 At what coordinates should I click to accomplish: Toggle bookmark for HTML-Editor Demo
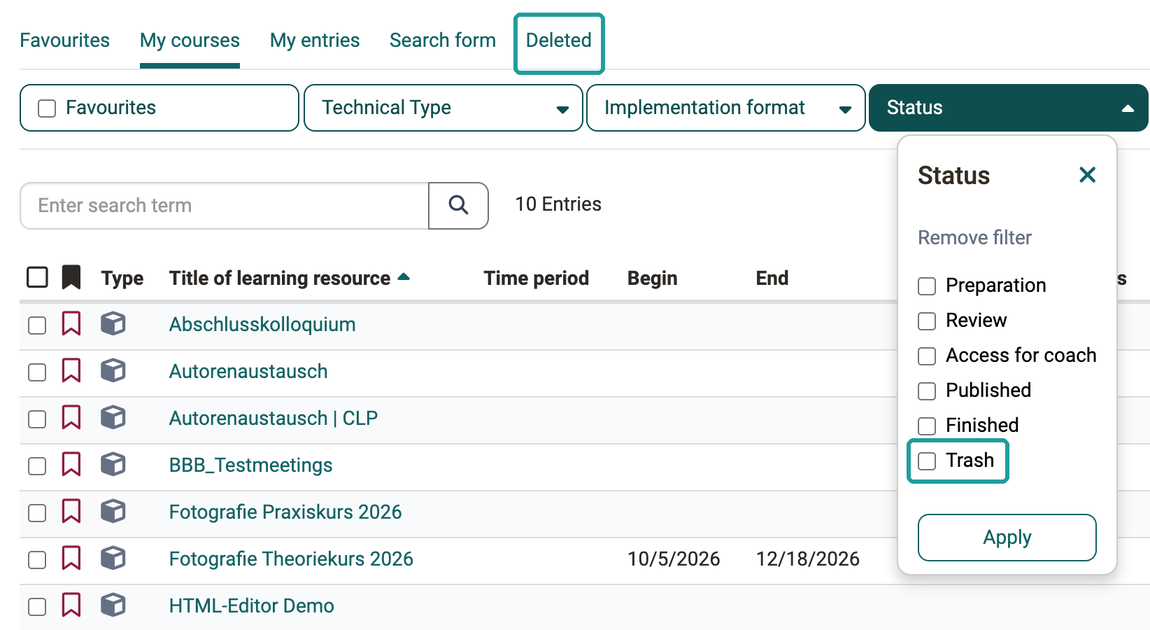tap(71, 605)
